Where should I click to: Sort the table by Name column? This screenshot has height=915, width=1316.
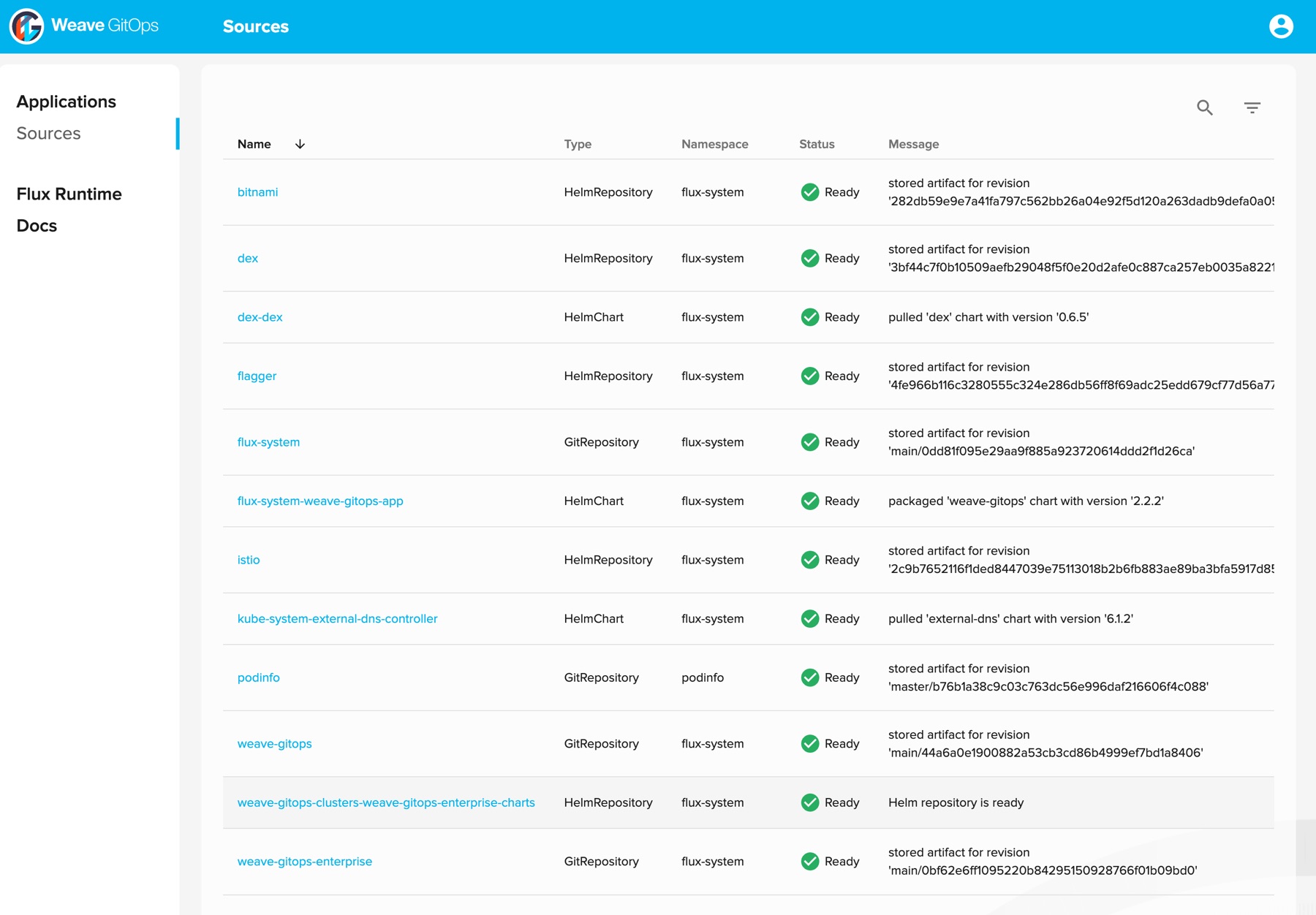(x=254, y=144)
